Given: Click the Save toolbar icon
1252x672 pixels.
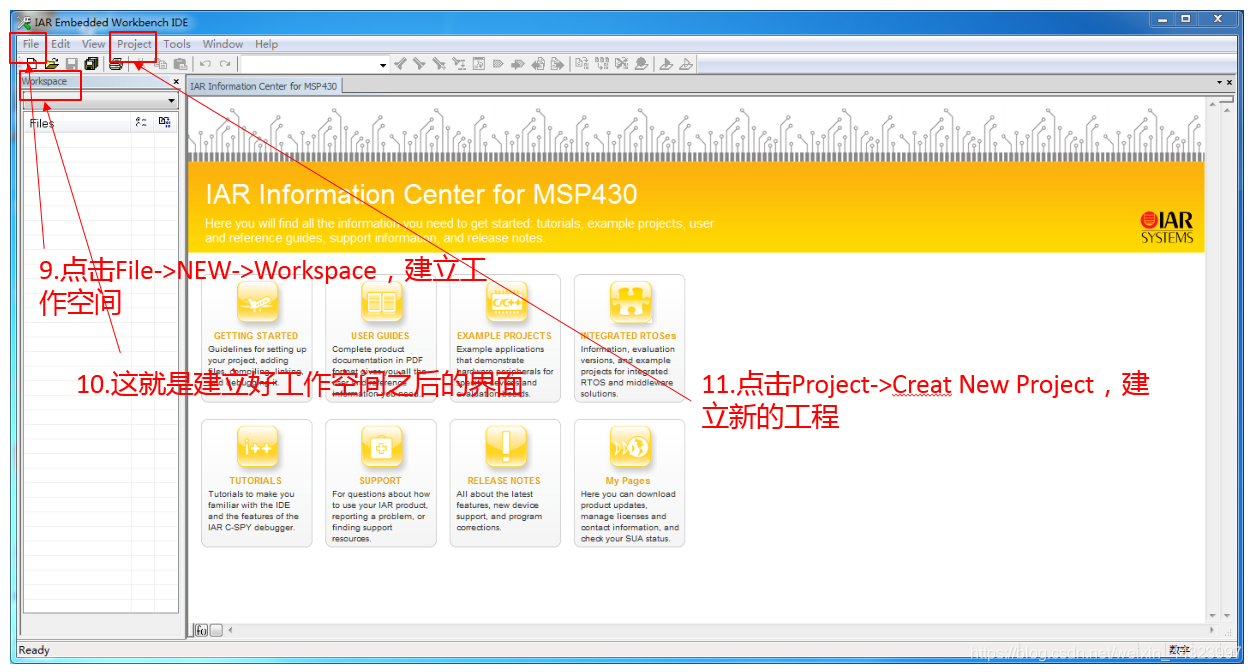Looking at the screenshot, I should coord(72,64).
